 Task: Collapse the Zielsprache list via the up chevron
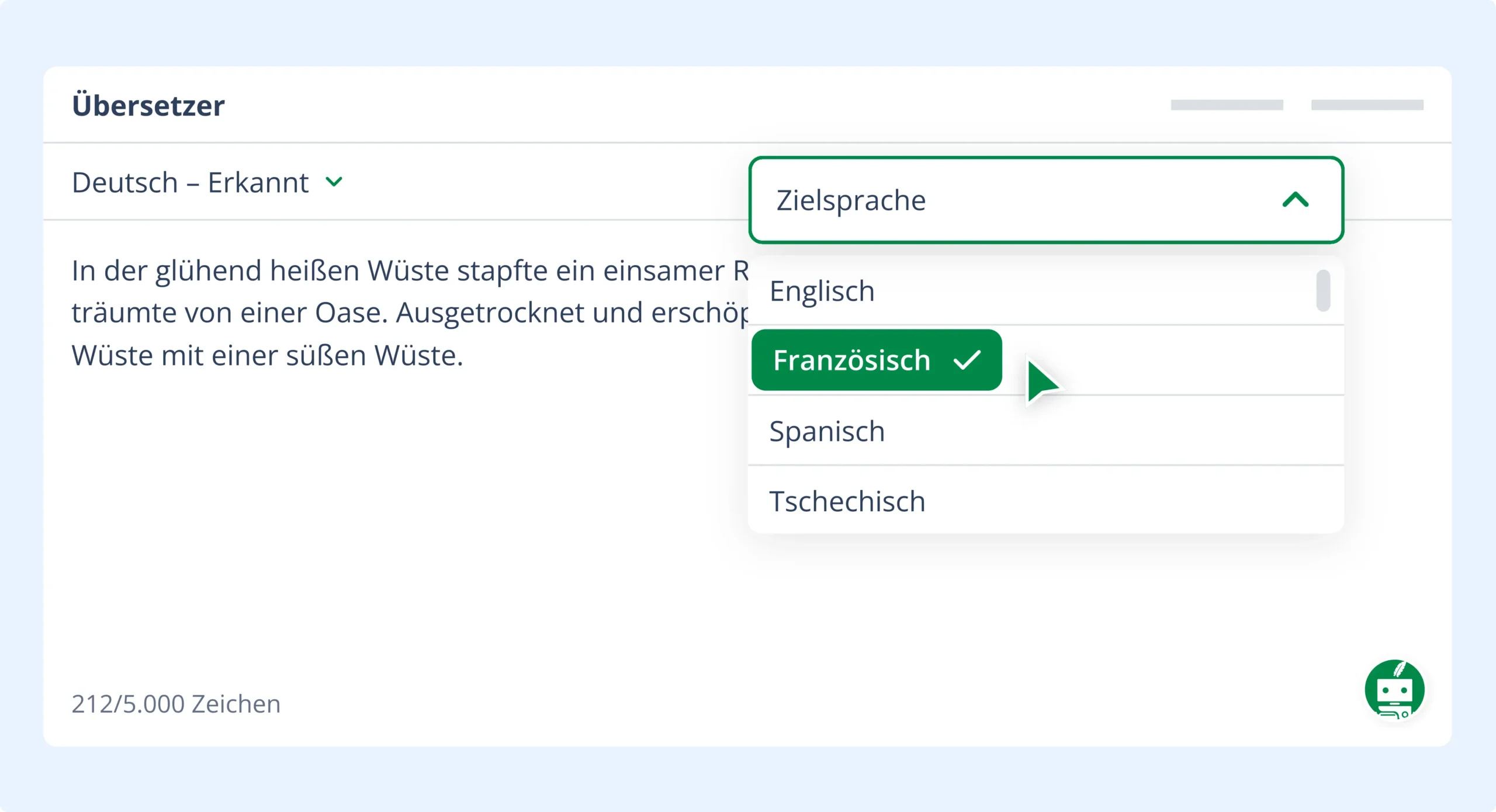1295,200
